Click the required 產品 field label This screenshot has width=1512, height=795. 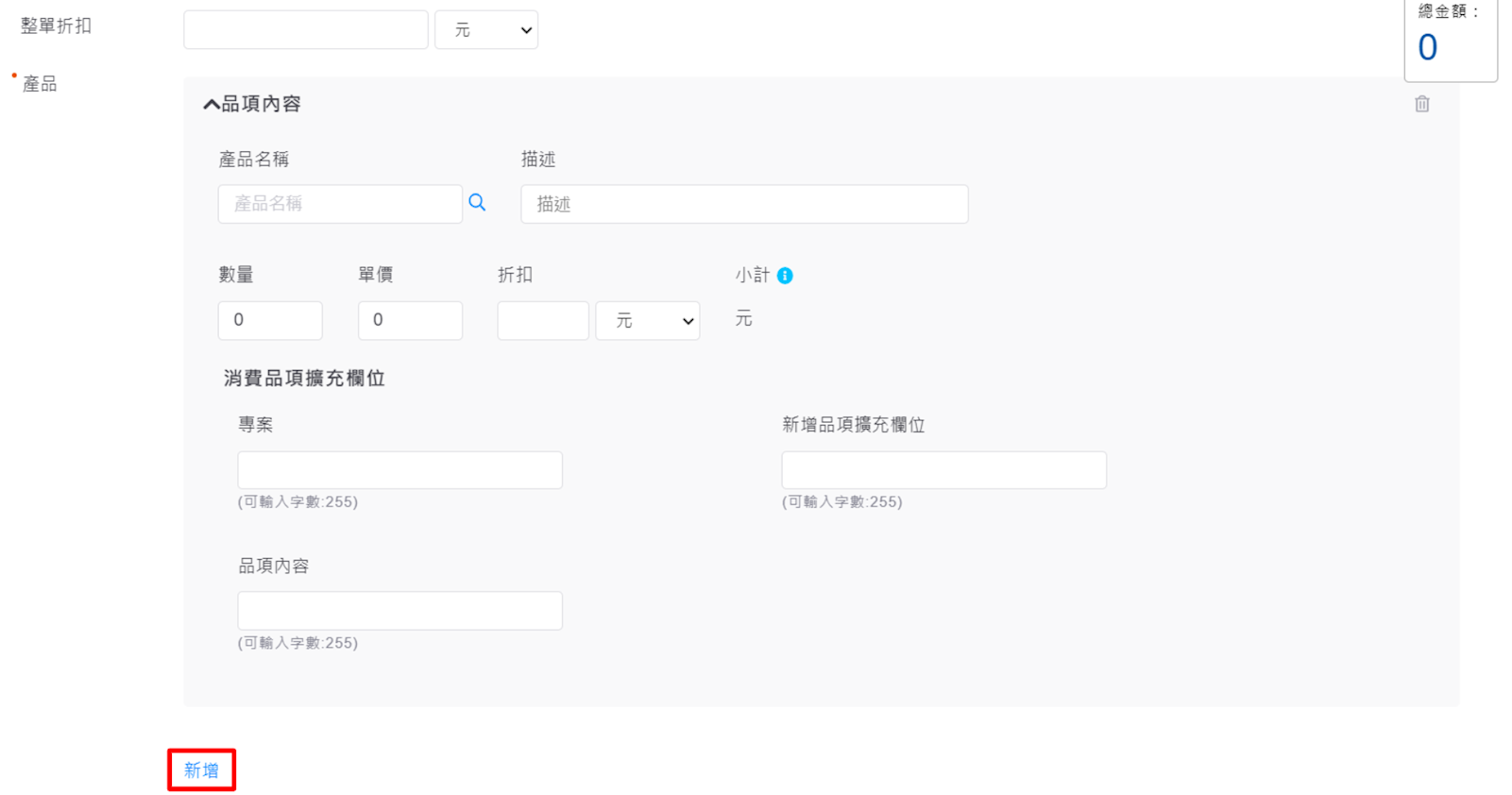pyautogui.click(x=40, y=84)
